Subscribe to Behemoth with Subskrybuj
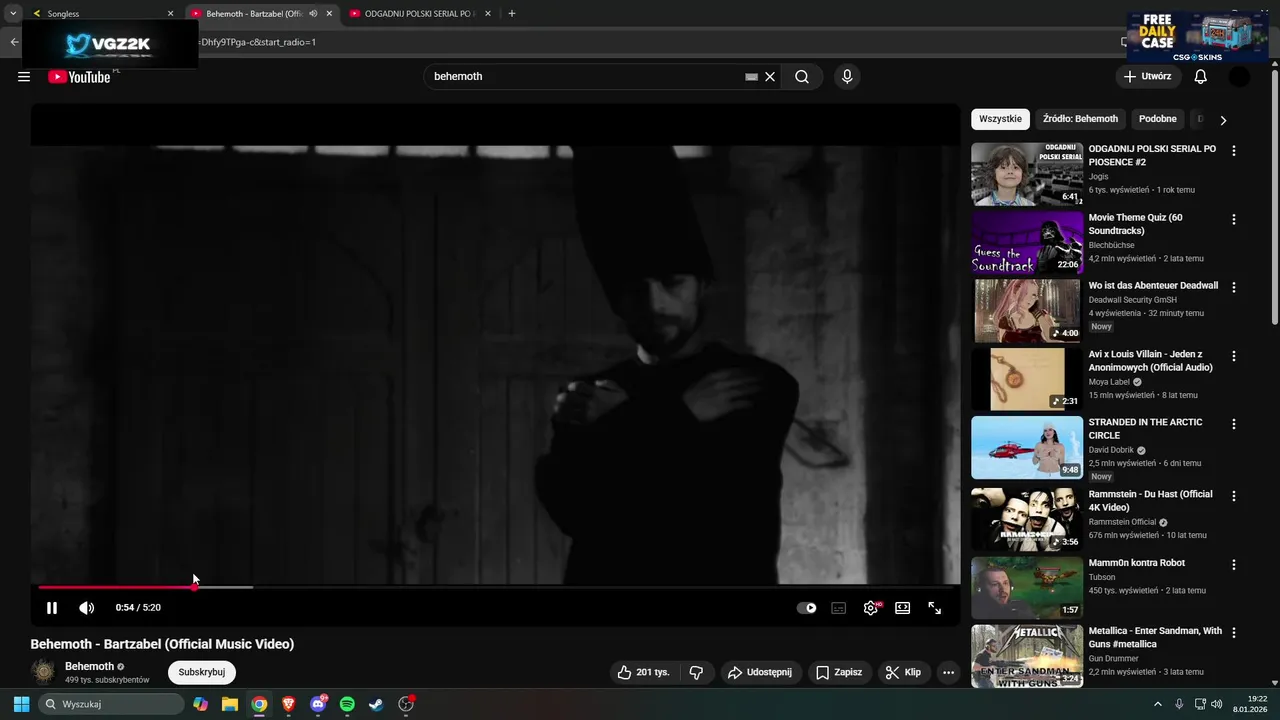 [202, 672]
